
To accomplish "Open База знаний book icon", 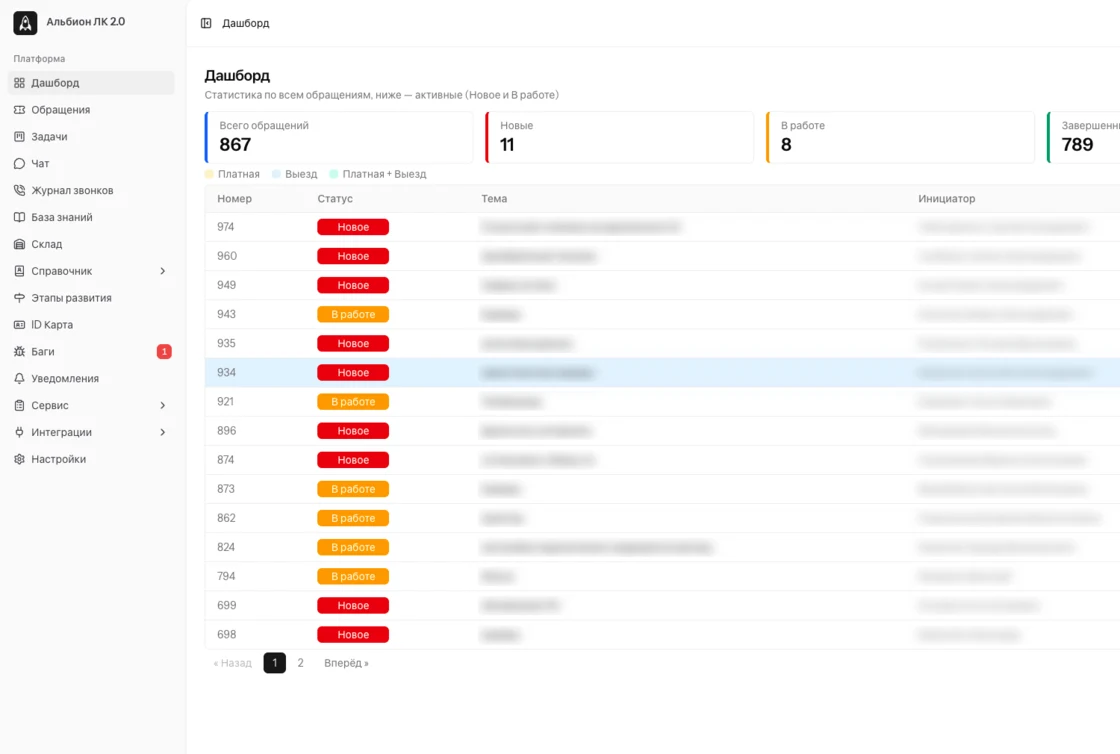I will click(x=19, y=217).
